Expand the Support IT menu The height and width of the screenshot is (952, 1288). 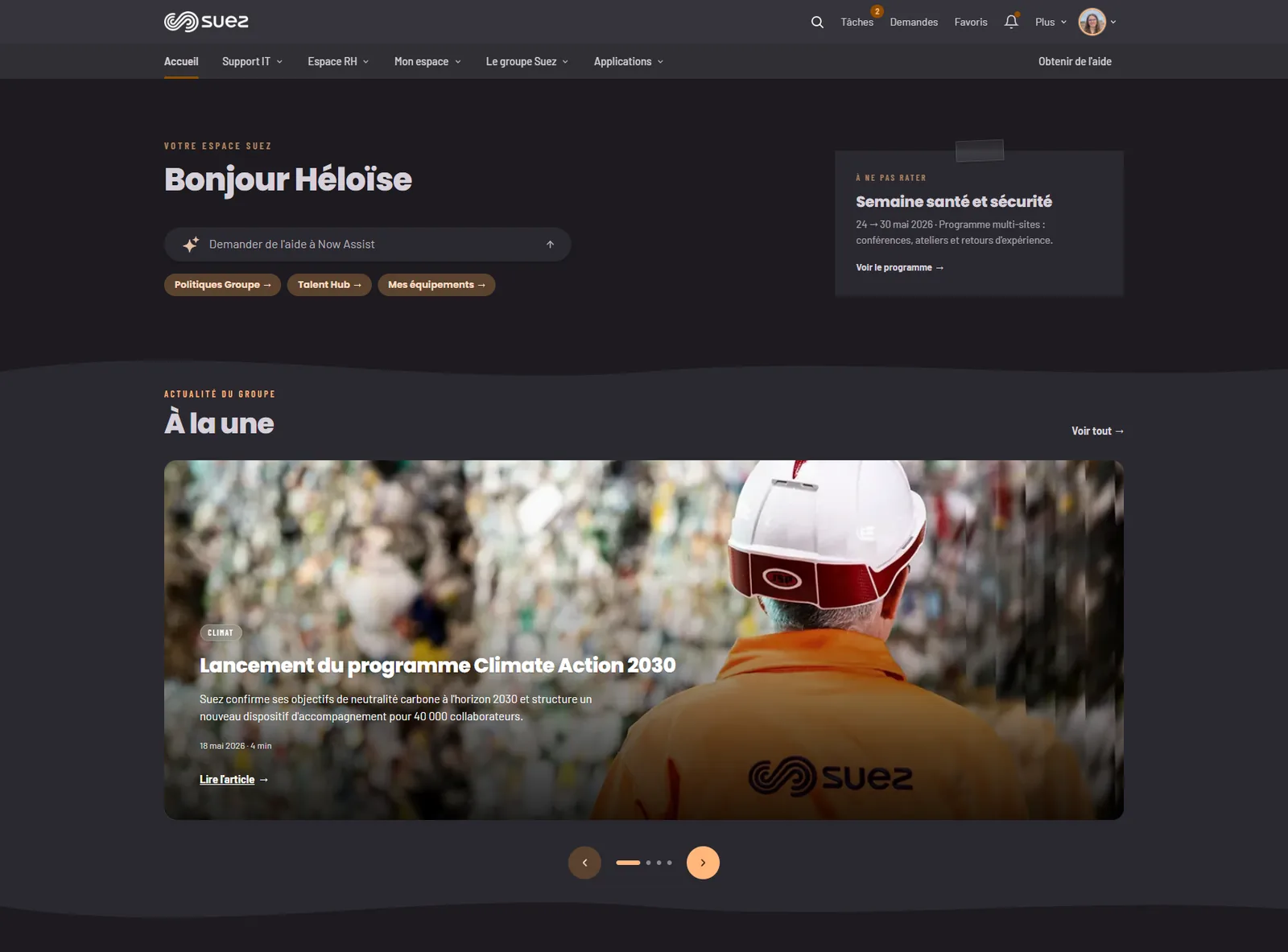point(252,61)
